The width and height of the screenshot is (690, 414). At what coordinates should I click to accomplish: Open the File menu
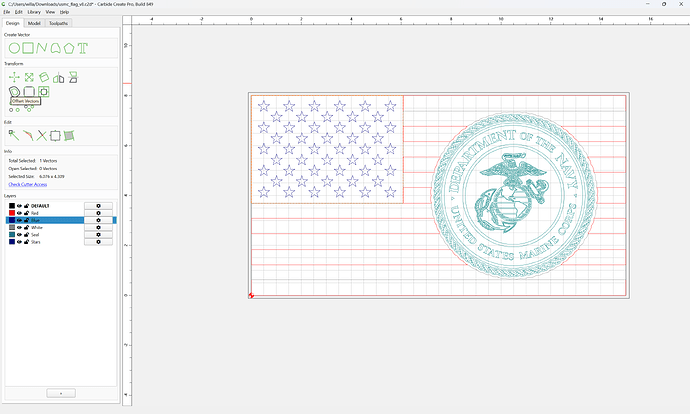point(7,12)
